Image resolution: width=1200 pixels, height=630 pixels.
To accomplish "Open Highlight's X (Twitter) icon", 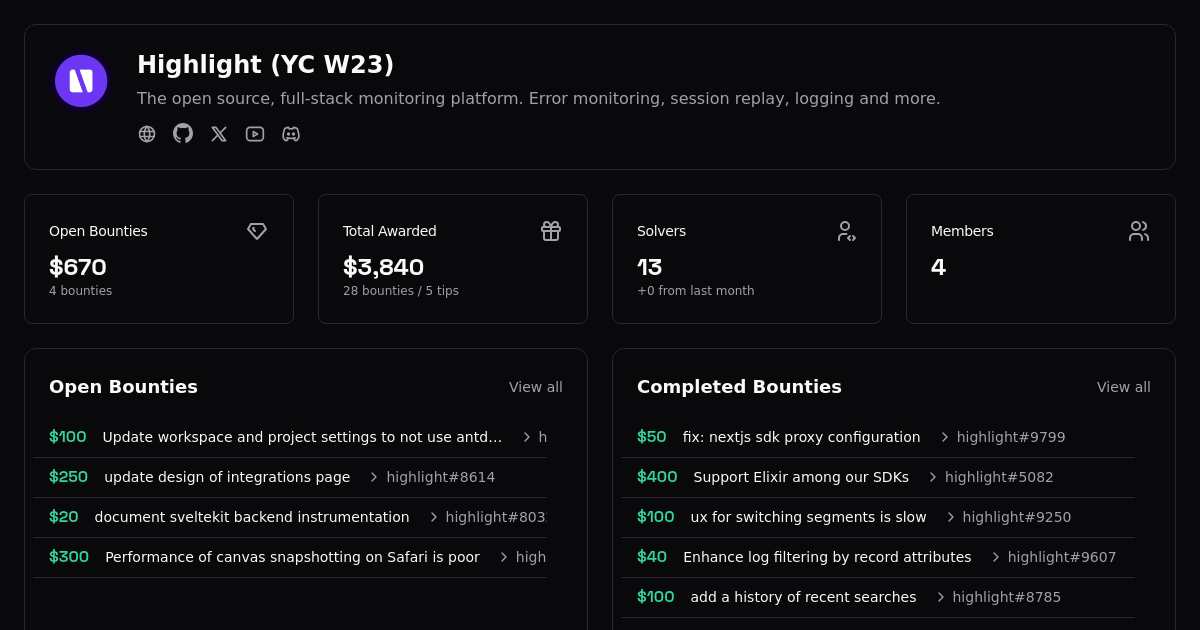I will 219,133.
